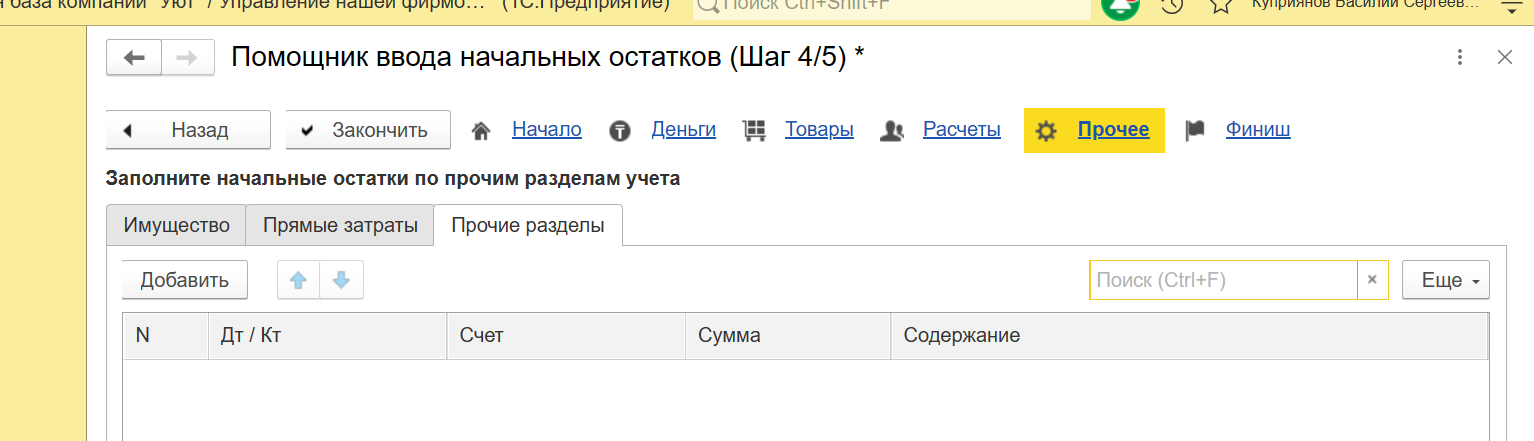Image resolution: width=1534 pixels, height=441 pixels.
Task: Click the home icon beside Начало
Action: coord(482,131)
